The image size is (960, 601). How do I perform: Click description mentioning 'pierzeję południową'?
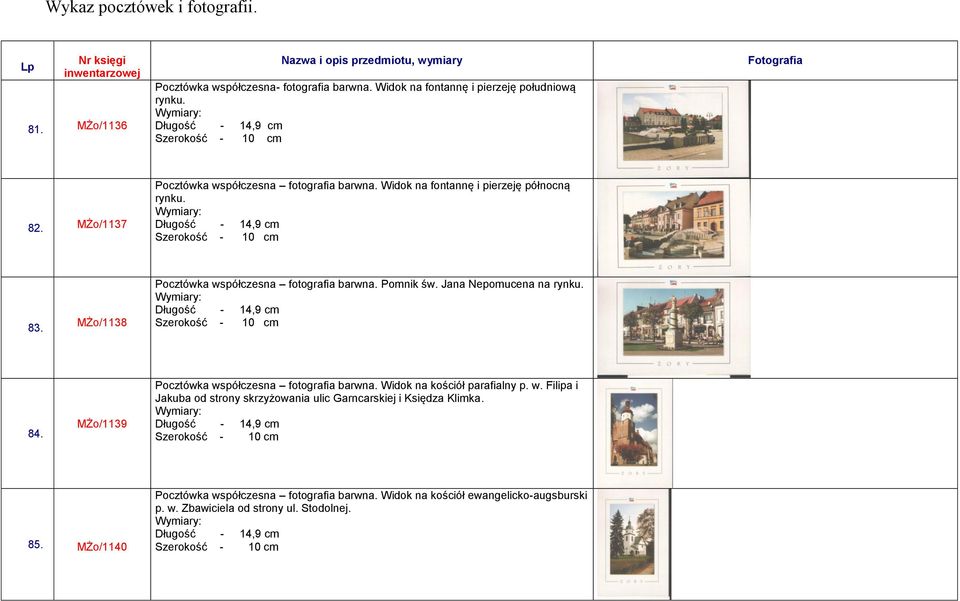366,94
